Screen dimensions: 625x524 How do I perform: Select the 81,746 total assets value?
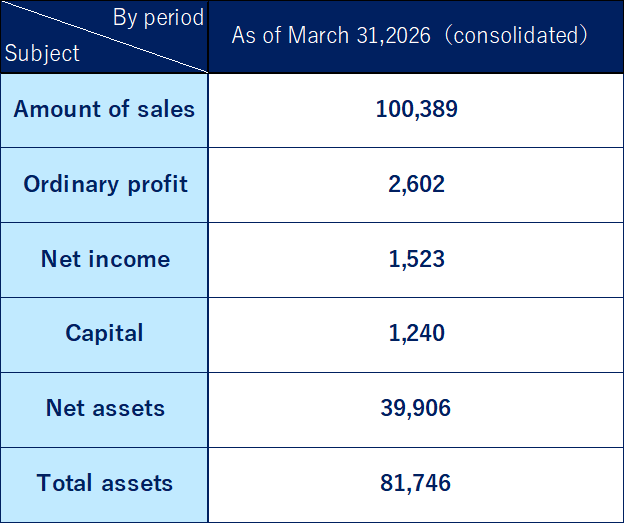click(x=415, y=483)
